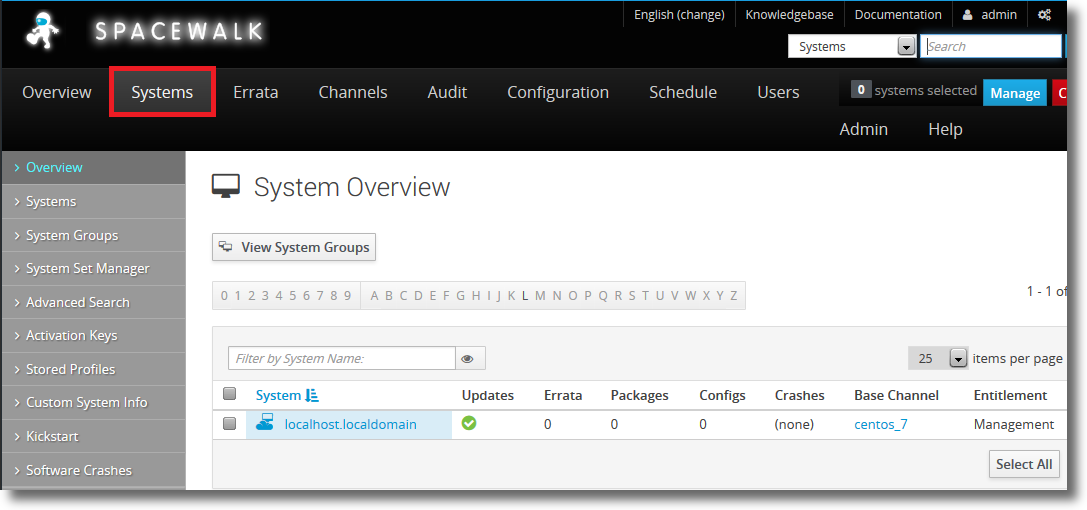This screenshot has width=1087, height=510.
Task: Select the Systems top navigation tab
Action: [162, 92]
